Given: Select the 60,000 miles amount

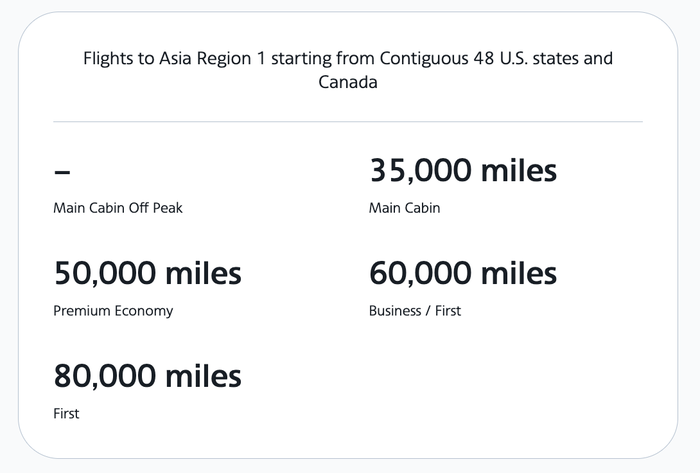Looking at the screenshot, I should (x=463, y=273).
